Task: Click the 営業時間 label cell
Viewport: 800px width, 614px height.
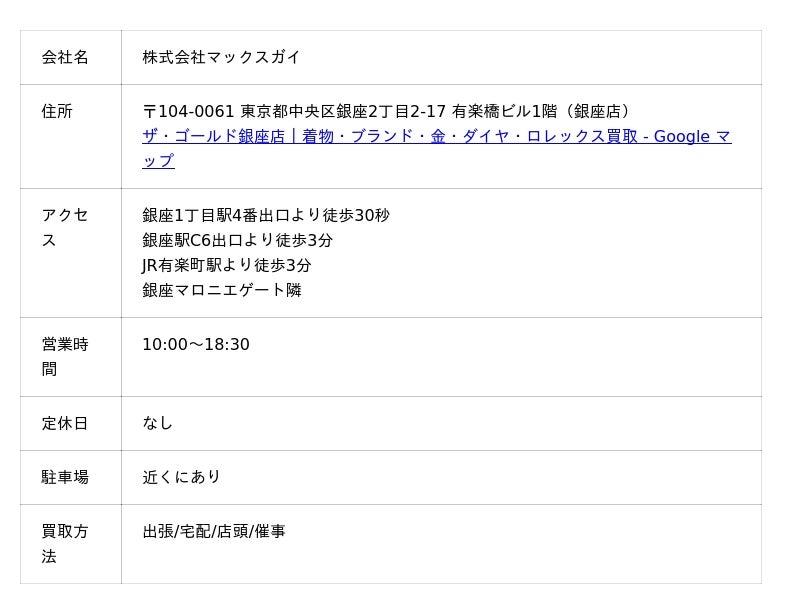Action: point(71,357)
